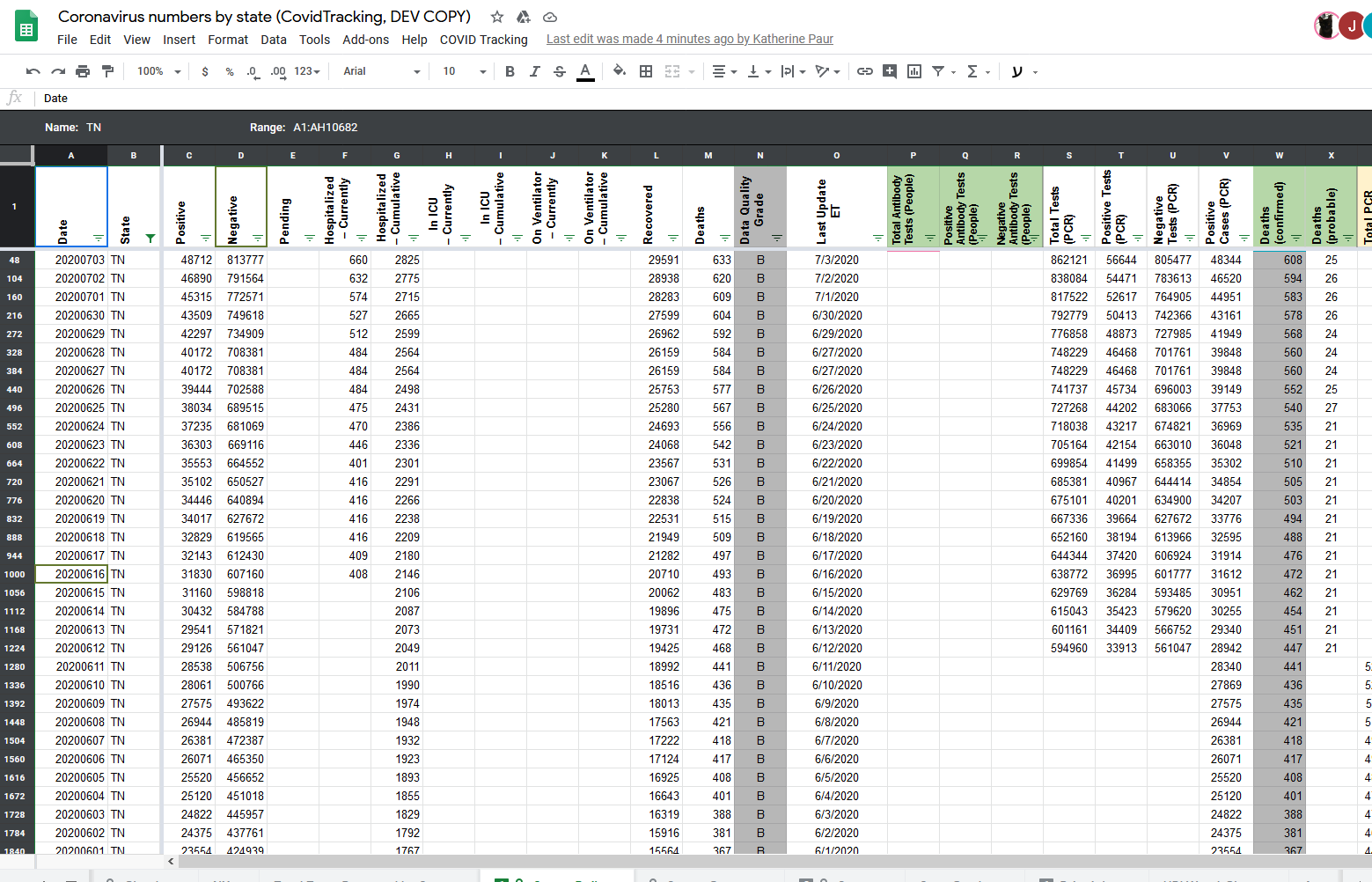This screenshot has height=882, width=1372.
Task: Print the spreadsheet
Action: [x=83, y=71]
